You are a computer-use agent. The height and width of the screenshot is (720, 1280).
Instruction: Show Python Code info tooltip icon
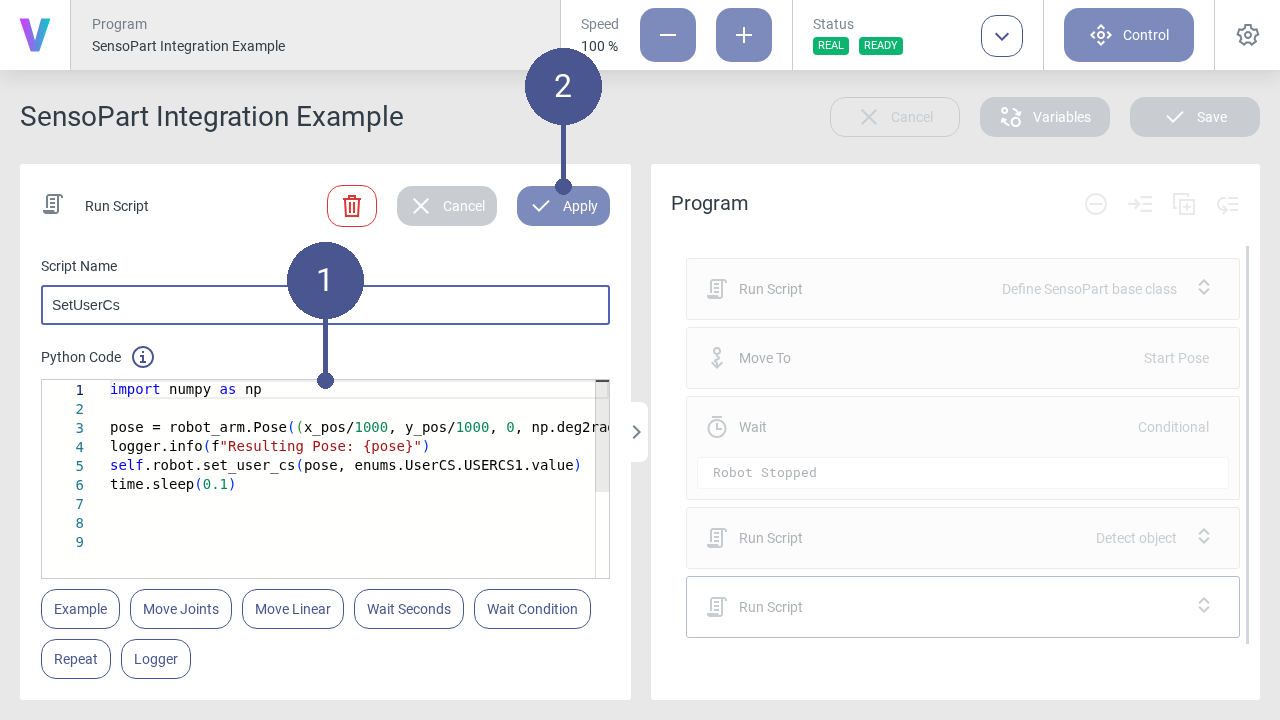(x=143, y=357)
